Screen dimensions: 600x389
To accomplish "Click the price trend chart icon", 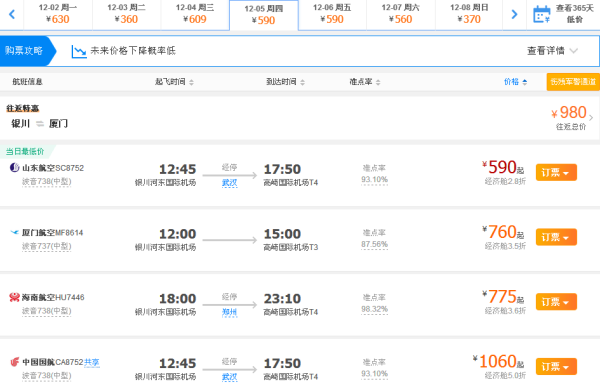I will 79,51.
